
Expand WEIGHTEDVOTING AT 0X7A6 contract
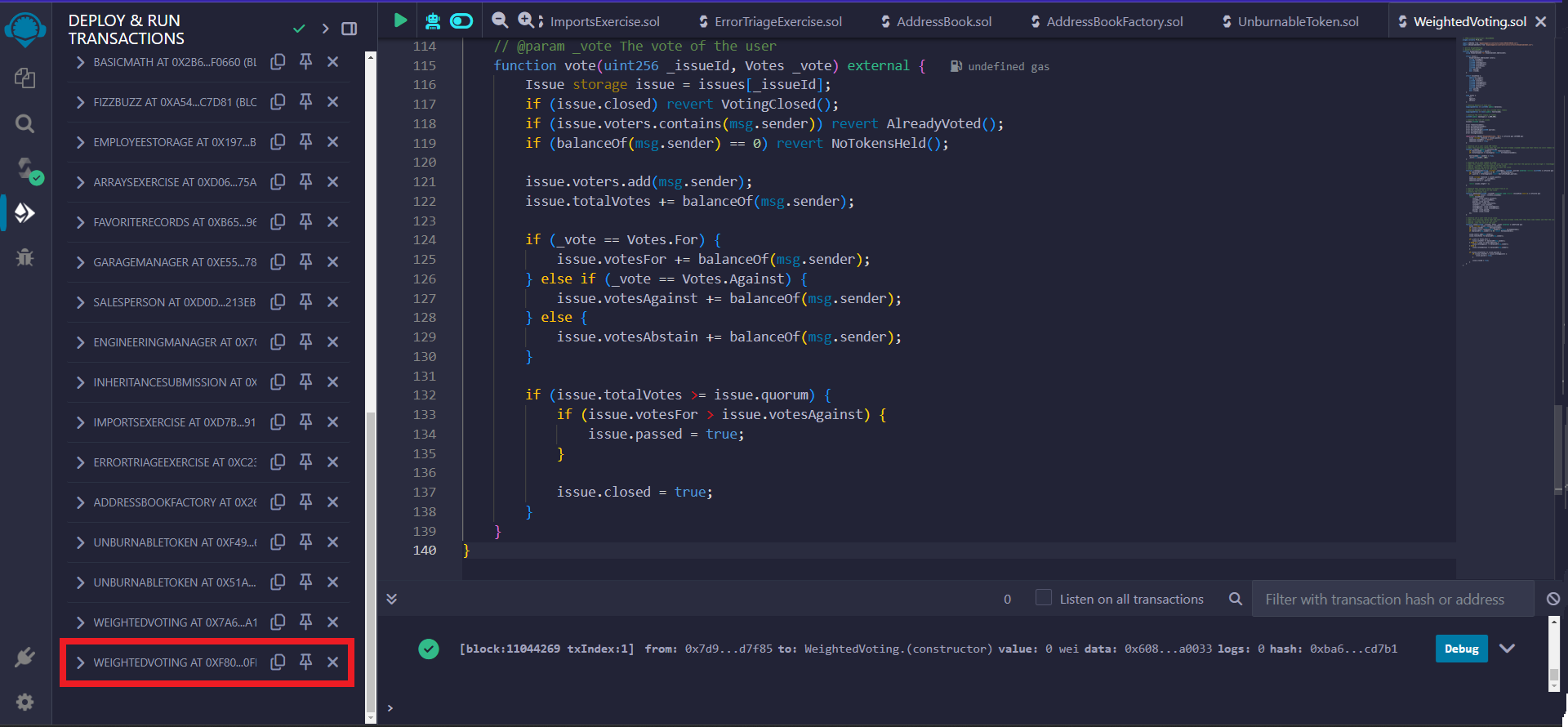pyautogui.click(x=80, y=622)
